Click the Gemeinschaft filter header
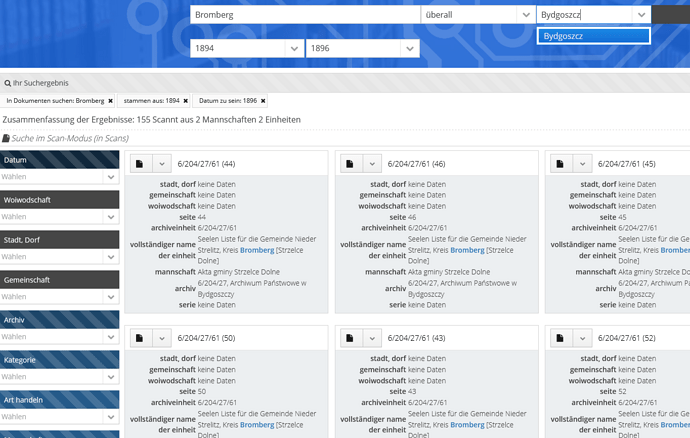 59,280
